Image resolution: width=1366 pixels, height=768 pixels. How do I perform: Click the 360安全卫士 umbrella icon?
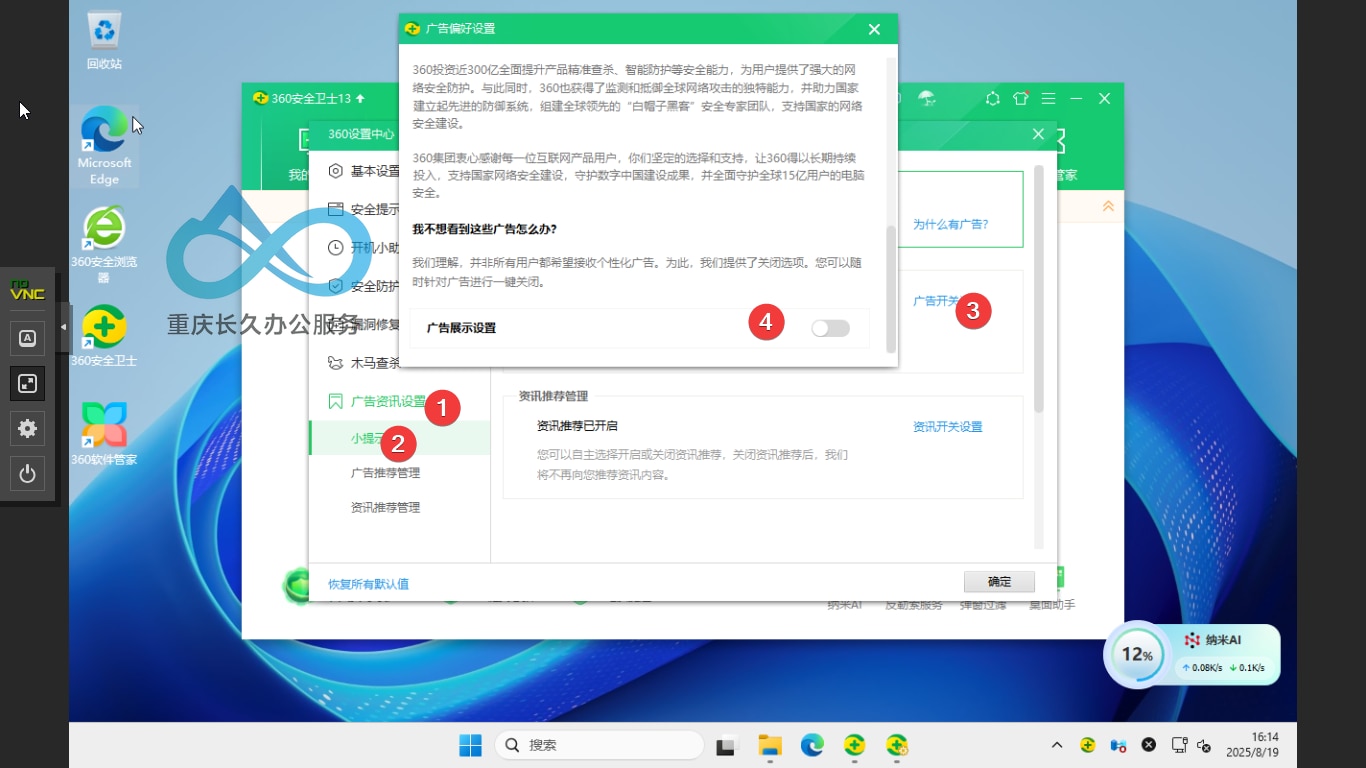927,98
